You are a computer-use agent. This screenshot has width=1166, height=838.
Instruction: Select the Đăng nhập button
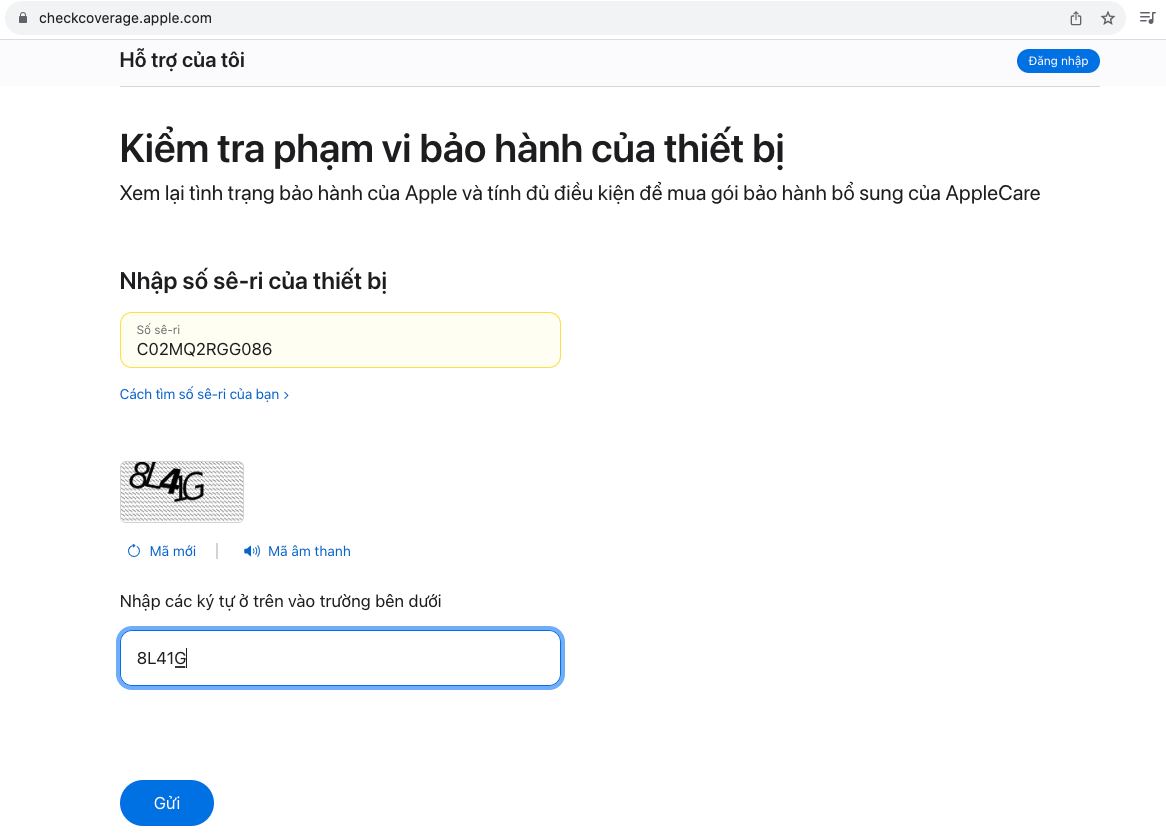click(1058, 61)
